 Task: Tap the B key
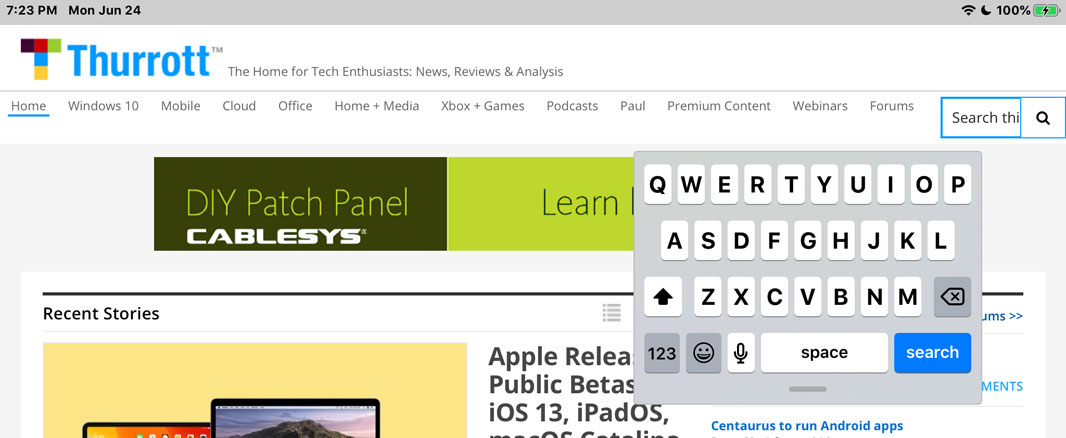841,297
